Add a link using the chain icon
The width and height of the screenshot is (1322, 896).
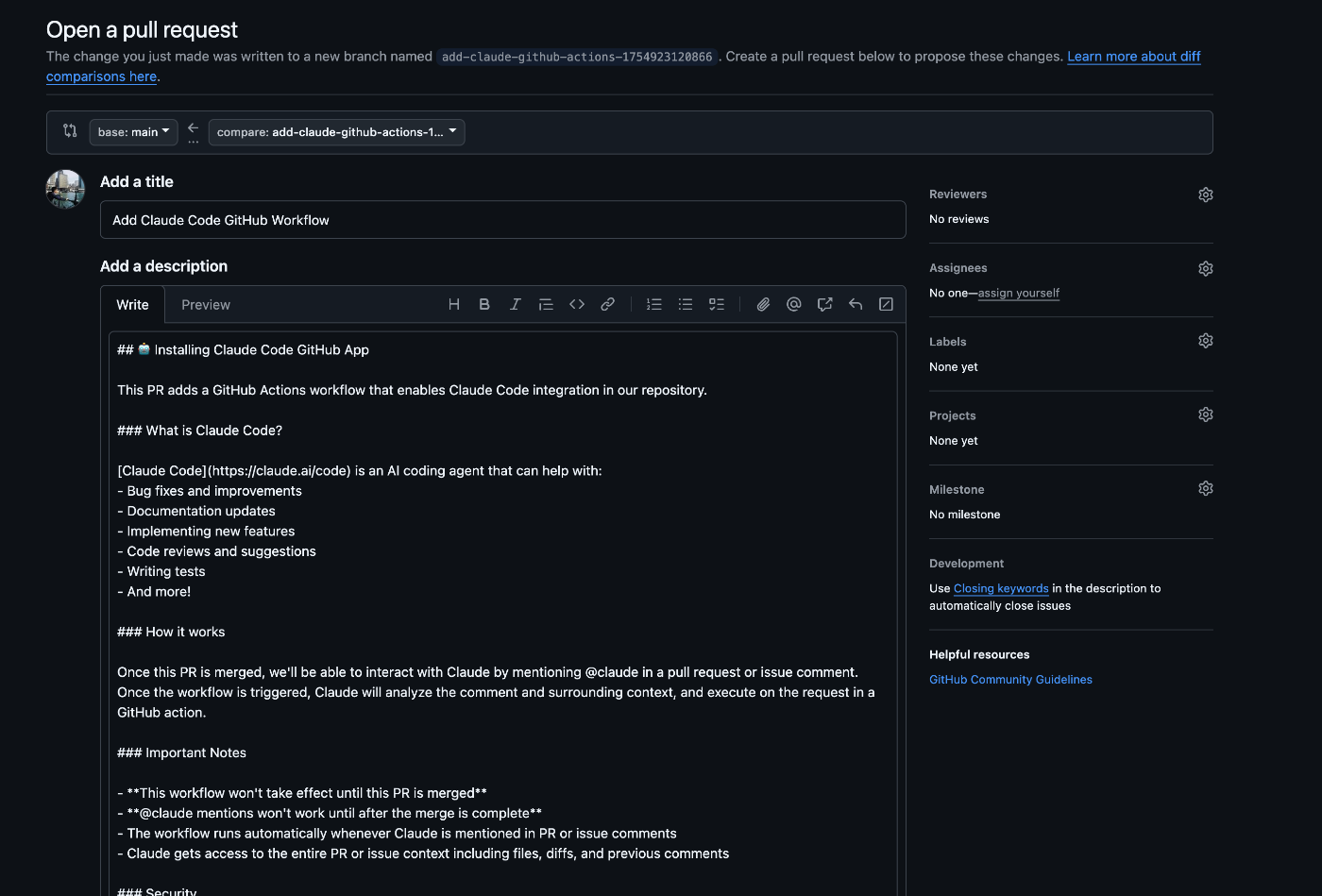point(608,304)
